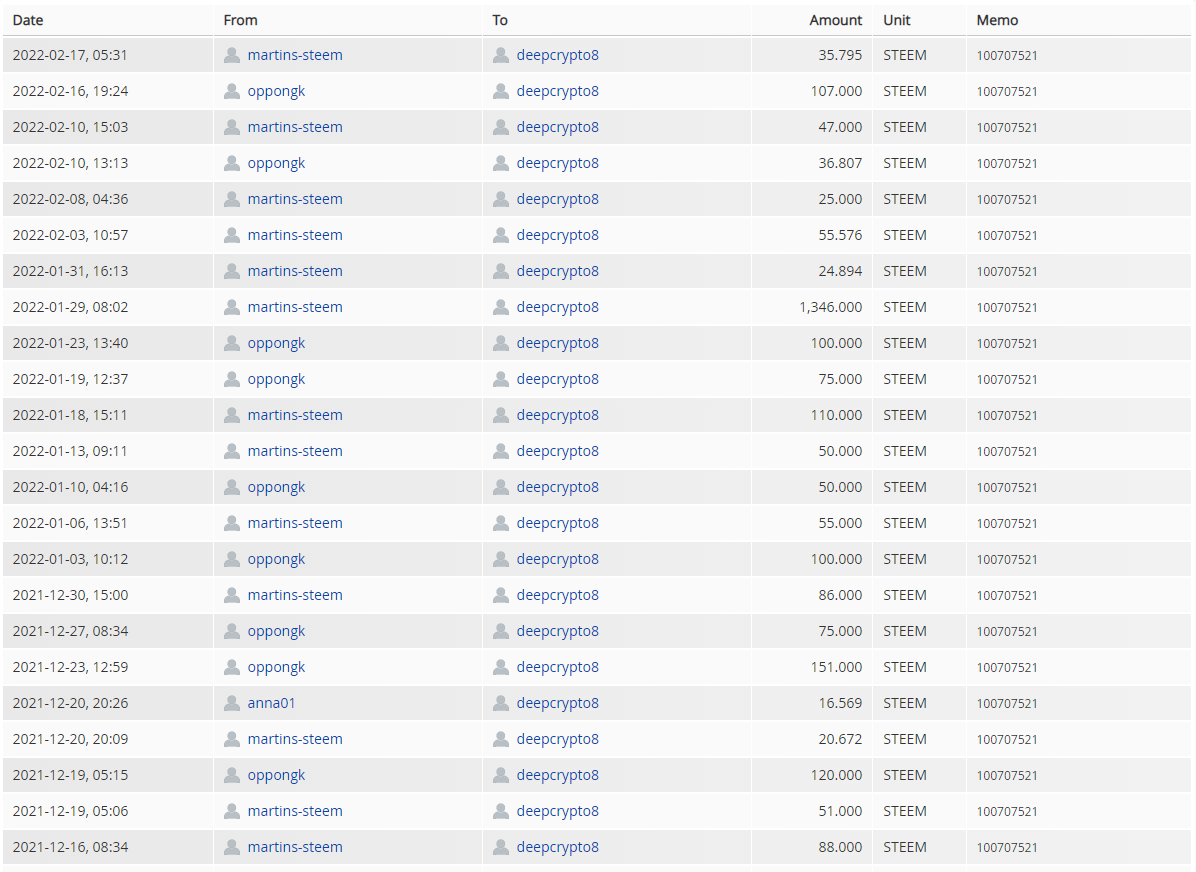Click the Amount column header
This screenshot has width=1196, height=872.
point(836,20)
